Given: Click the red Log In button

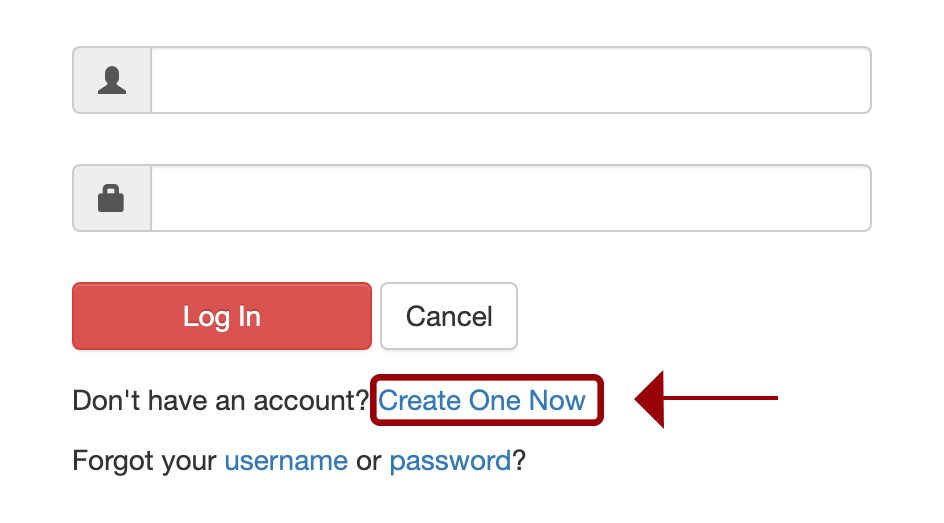Looking at the screenshot, I should pyautogui.click(x=222, y=316).
